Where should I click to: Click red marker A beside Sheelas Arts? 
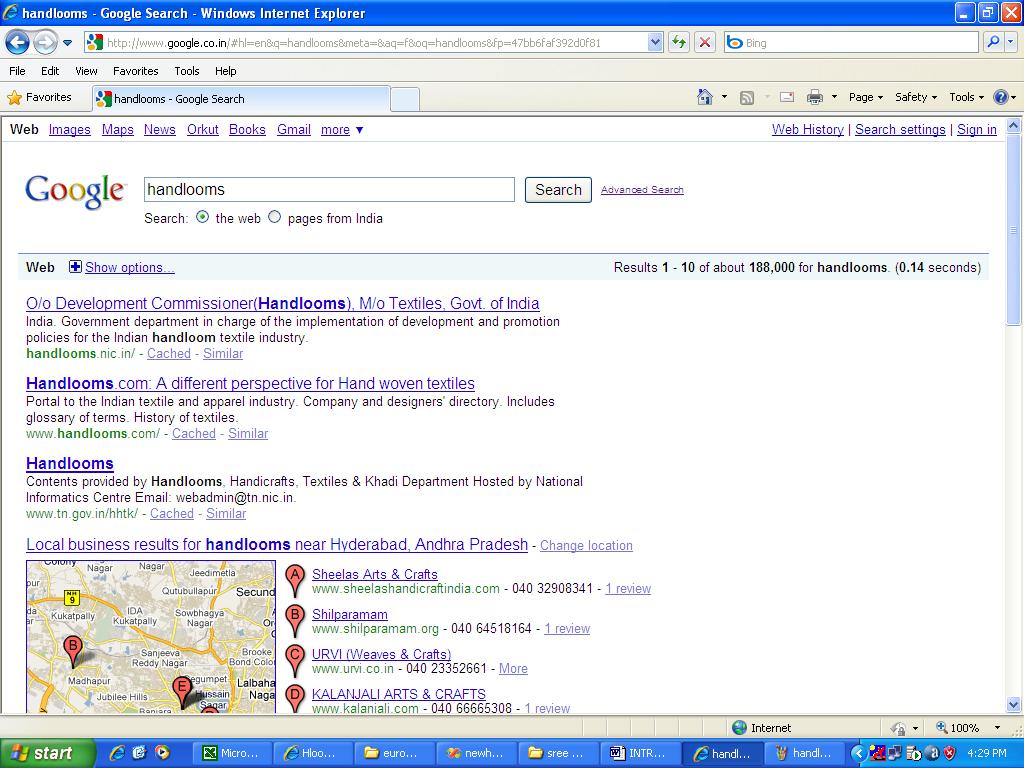pyautogui.click(x=295, y=579)
